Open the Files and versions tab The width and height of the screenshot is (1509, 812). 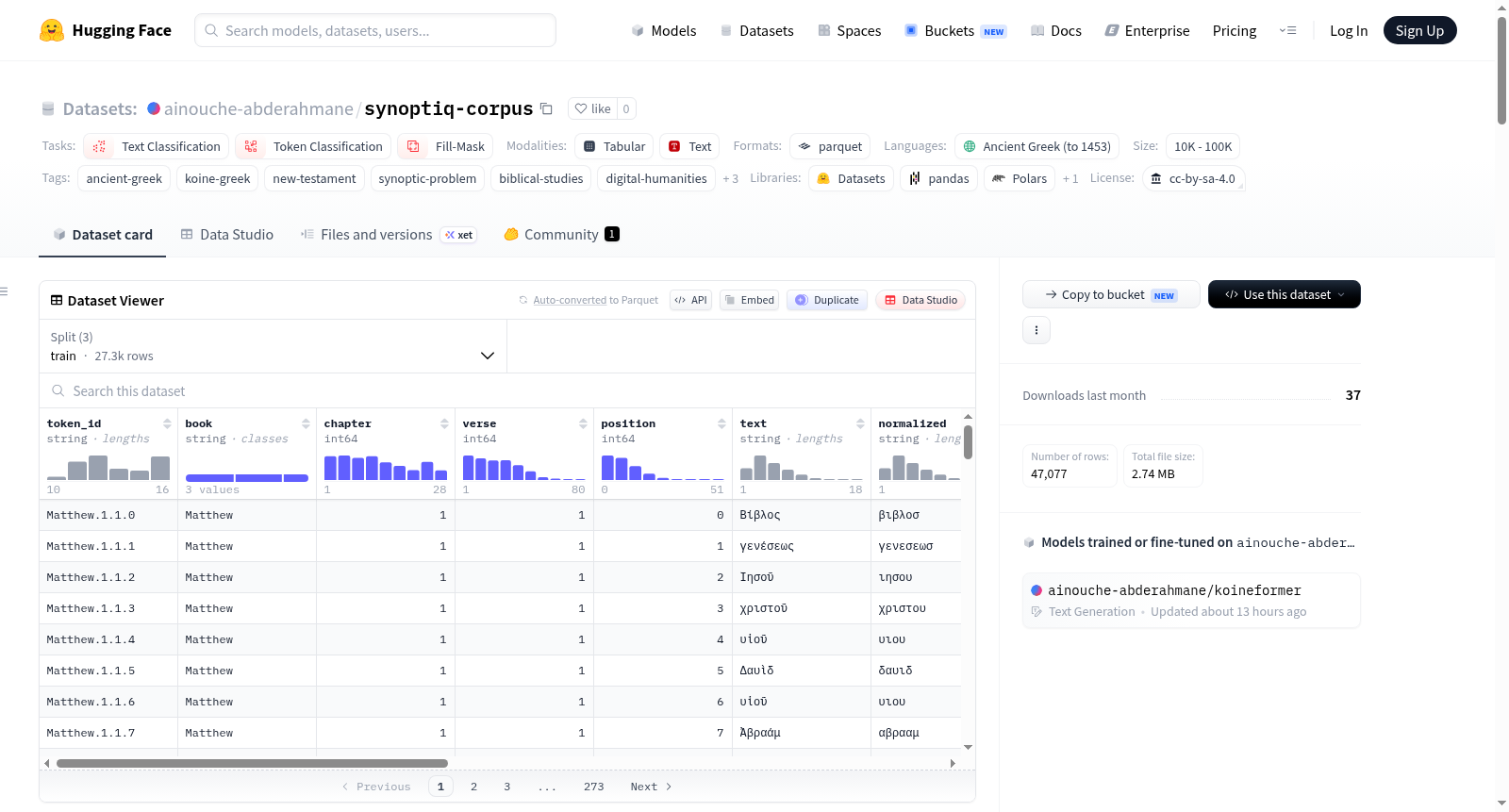click(x=389, y=235)
